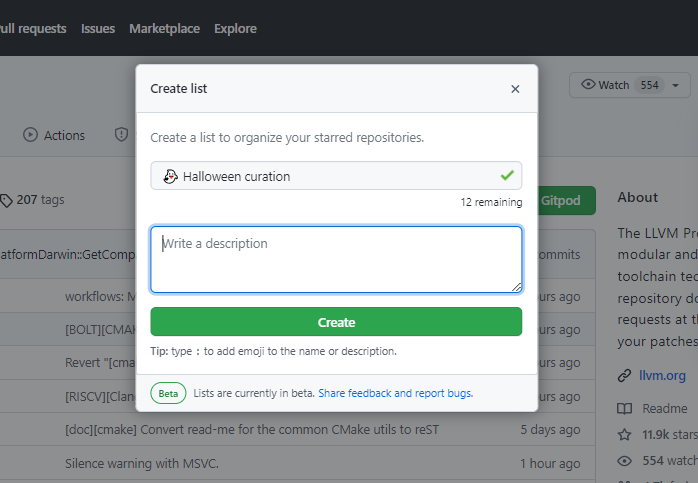
Task: Open 'Share feedback and report bugs' link
Action: click(395, 393)
